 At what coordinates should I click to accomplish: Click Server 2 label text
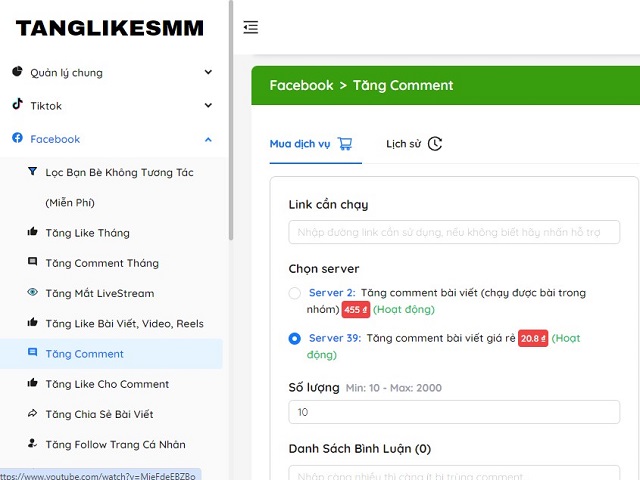[x=332, y=293]
